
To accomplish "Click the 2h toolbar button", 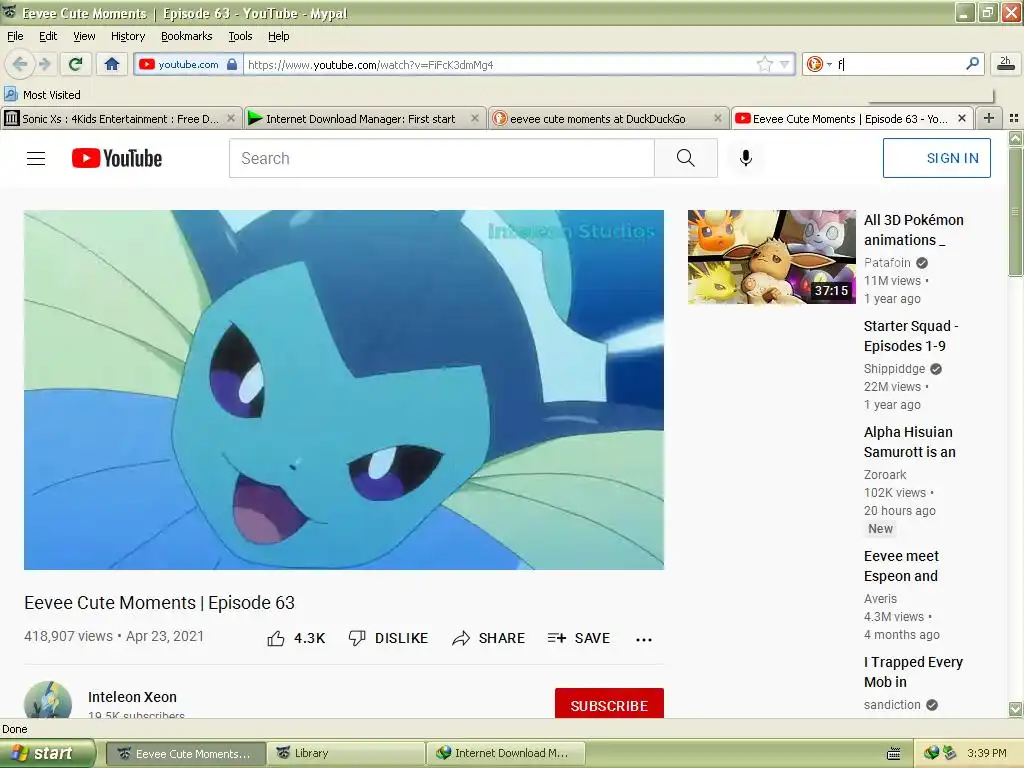I will click(1005, 63).
